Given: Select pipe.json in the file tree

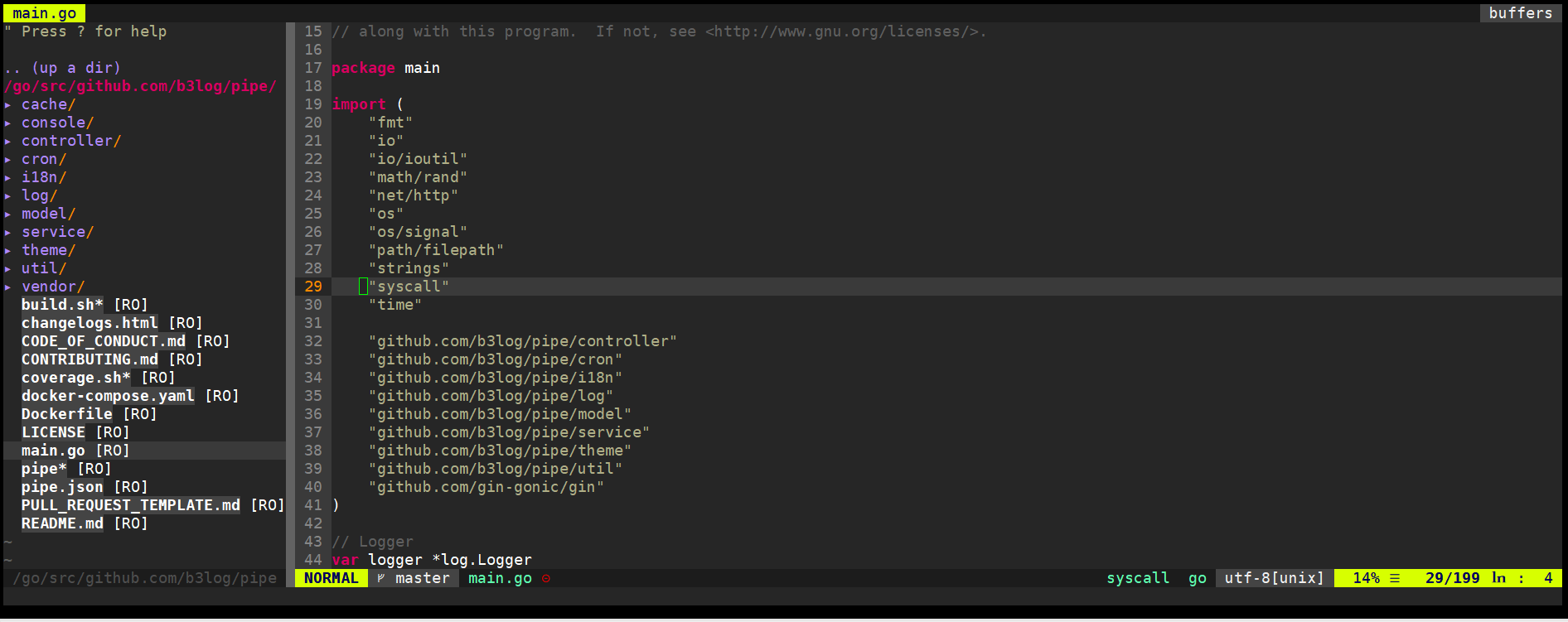Looking at the screenshot, I should tap(62, 487).
